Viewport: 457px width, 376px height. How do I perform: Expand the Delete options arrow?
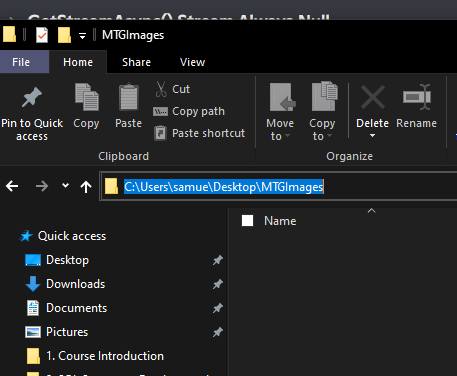(373, 136)
